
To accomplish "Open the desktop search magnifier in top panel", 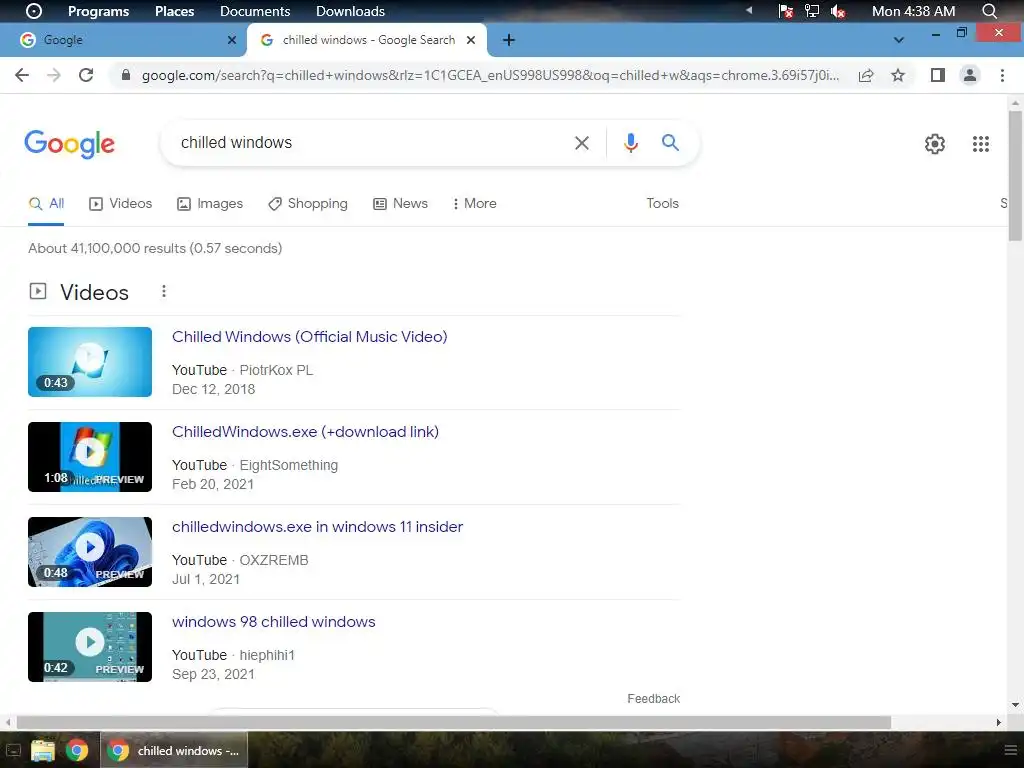I will (989, 11).
